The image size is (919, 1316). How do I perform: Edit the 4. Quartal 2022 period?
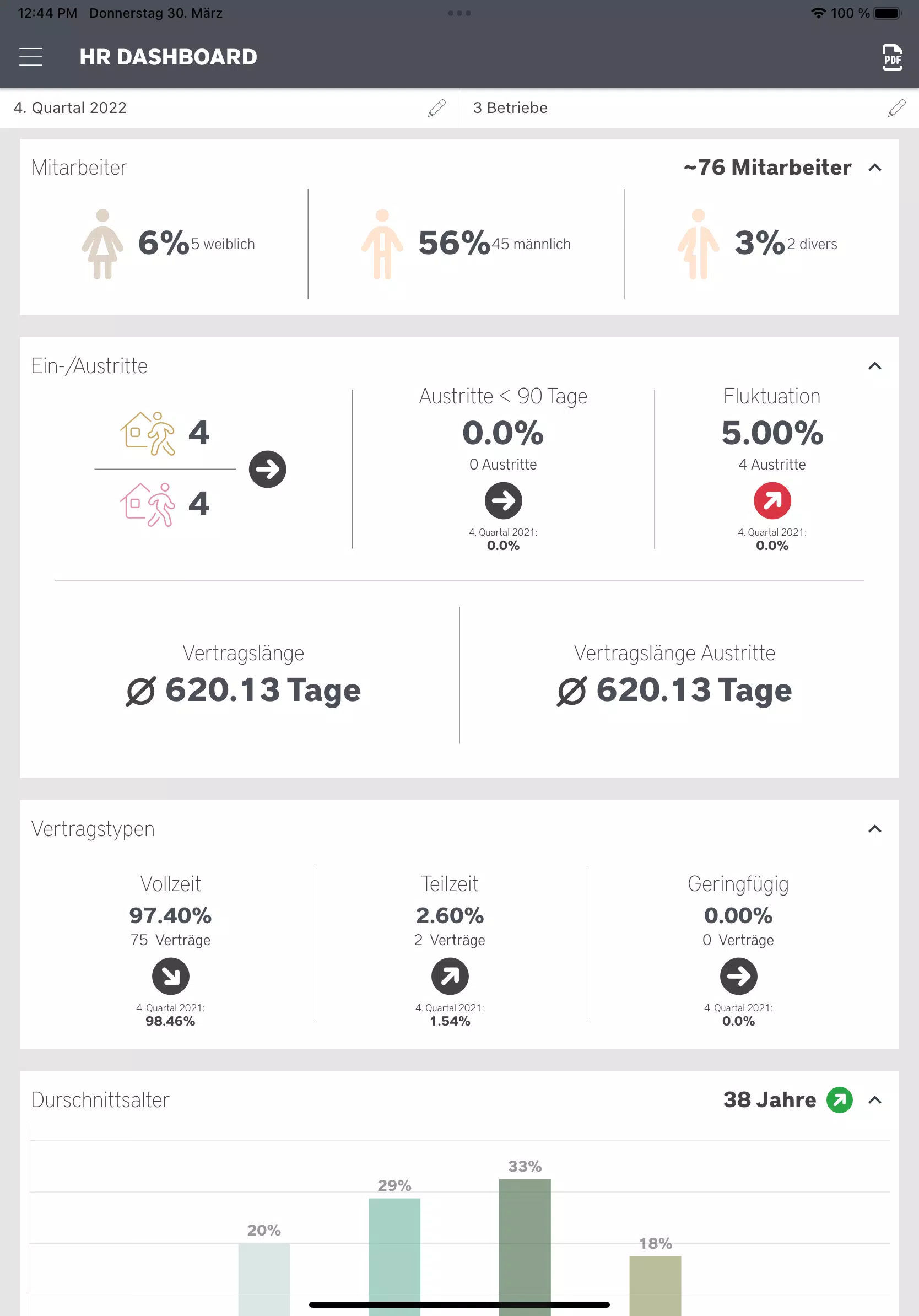pos(436,108)
